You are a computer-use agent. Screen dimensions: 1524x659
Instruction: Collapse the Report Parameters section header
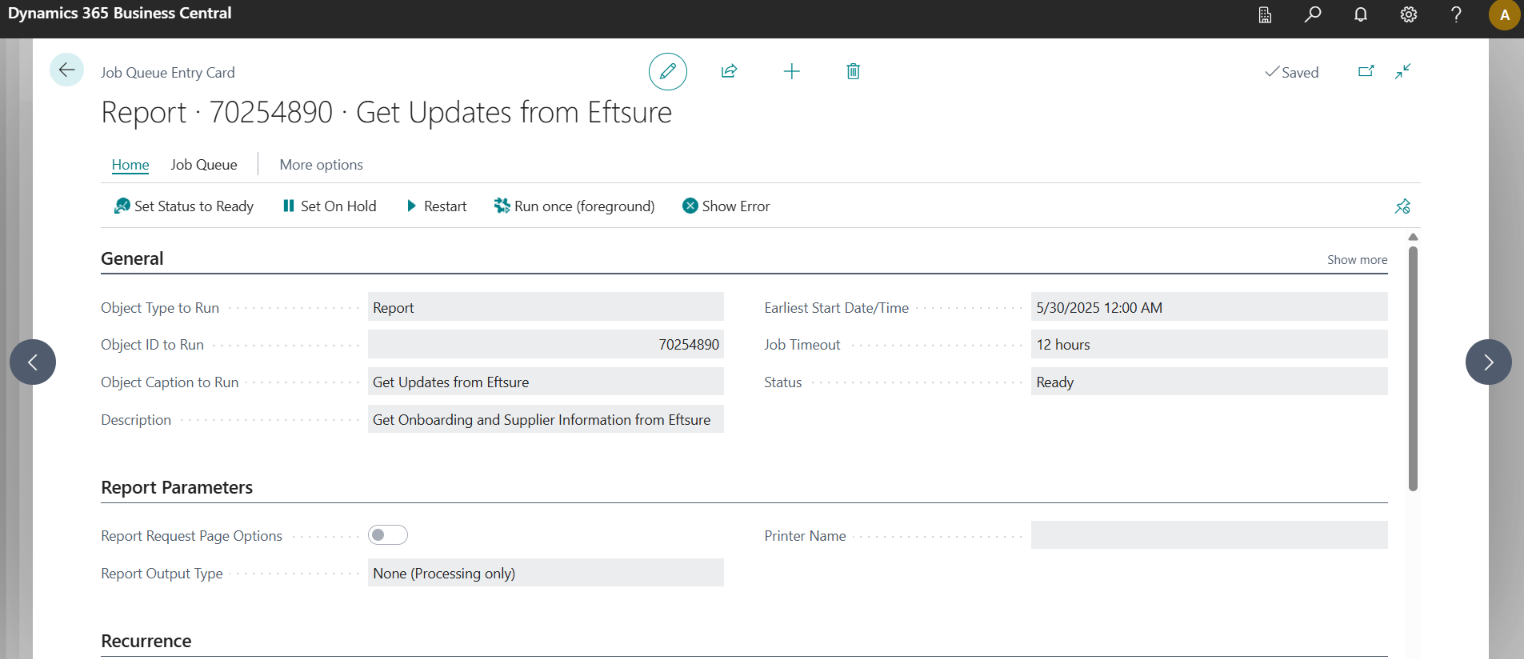tap(177, 488)
